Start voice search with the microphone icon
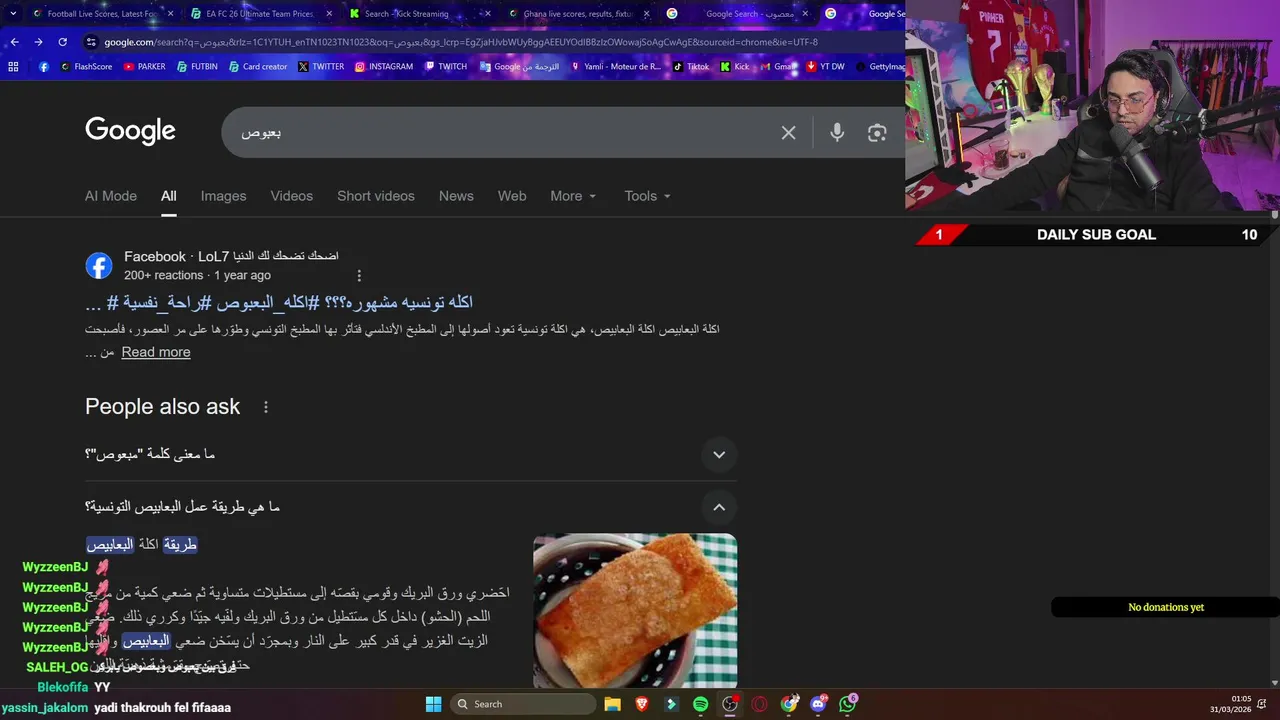This screenshot has width=1280, height=720. pyautogui.click(x=837, y=133)
